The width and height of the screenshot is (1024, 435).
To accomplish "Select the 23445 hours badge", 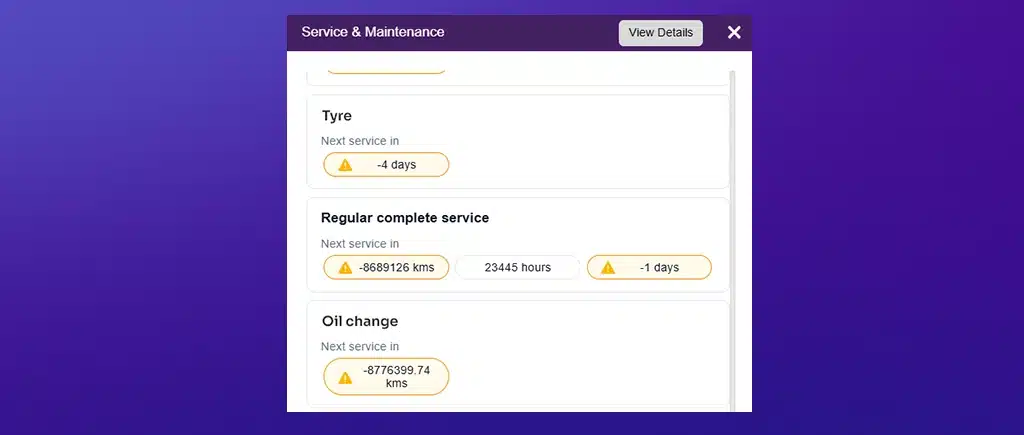I will point(517,268).
